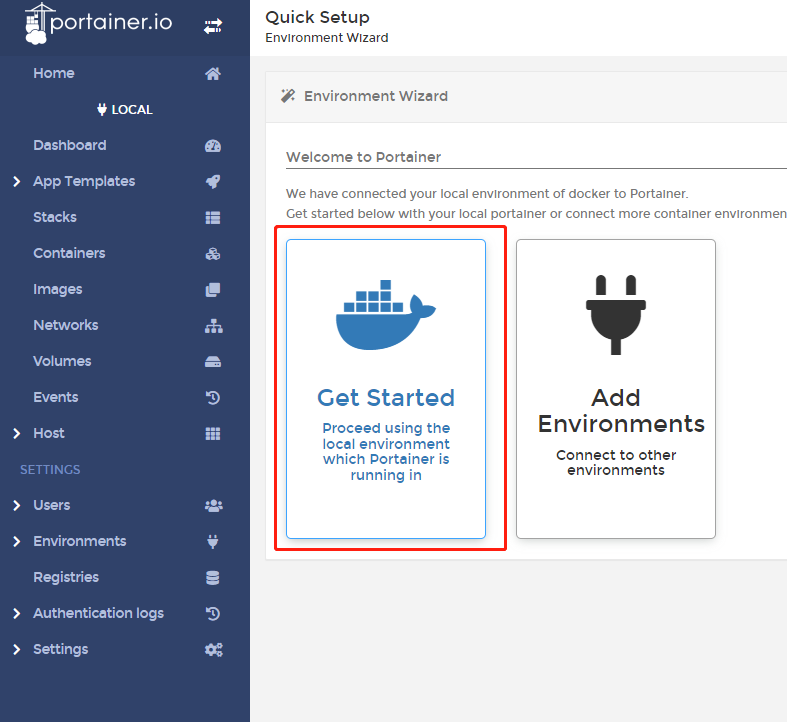Click the Home house icon
The width and height of the screenshot is (787, 722).
coord(213,74)
